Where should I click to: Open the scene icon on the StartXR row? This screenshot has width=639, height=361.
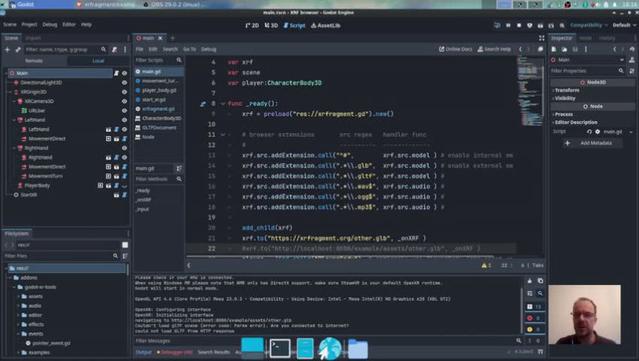point(117,195)
